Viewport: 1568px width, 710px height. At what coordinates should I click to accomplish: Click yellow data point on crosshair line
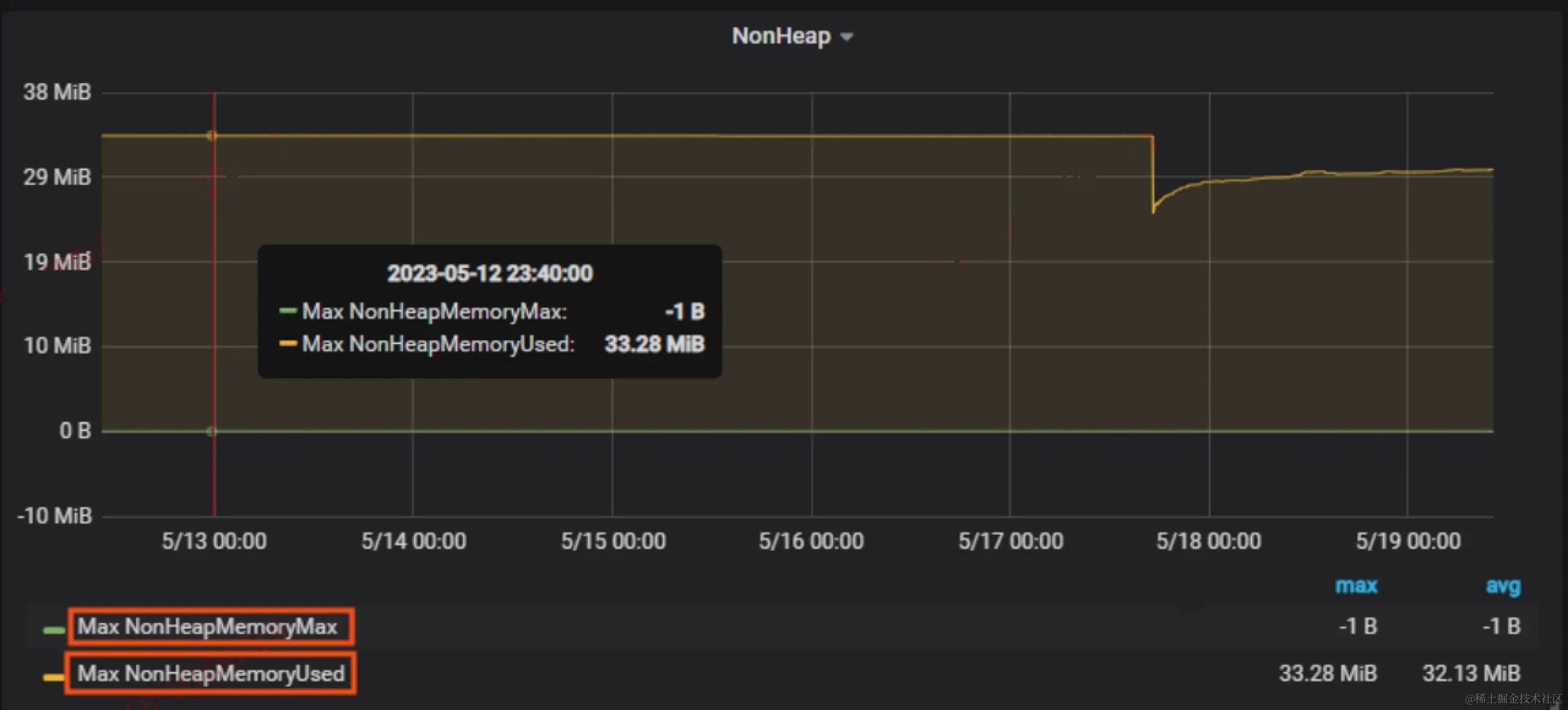(x=212, y=135)
